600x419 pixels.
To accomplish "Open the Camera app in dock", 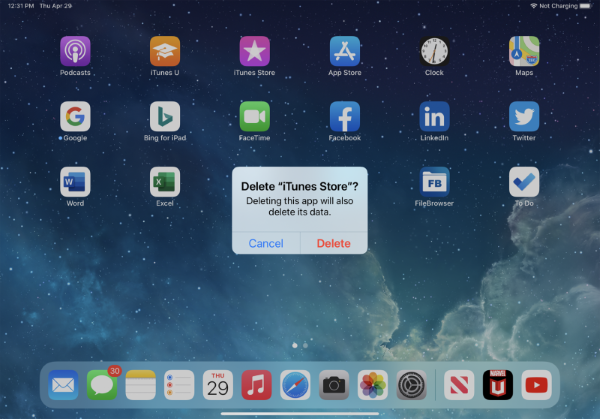I will [334, 385].
